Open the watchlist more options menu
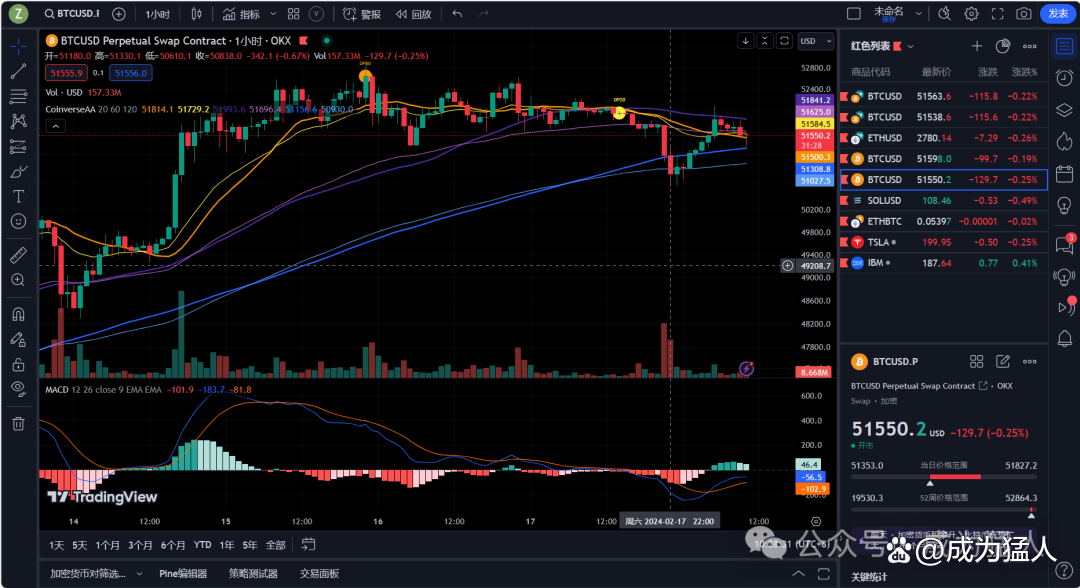The image size is (1080, 588). pos(1030,46)
